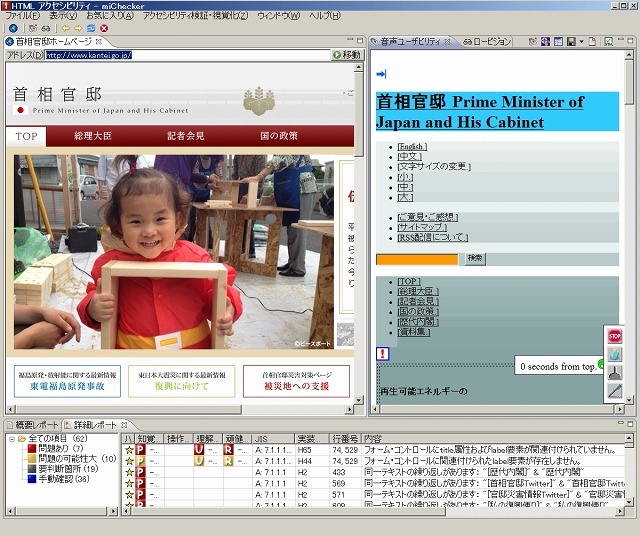The height and width of the screenshot is (536, 640).
Task: Click the 総理大臣 navigation tab on the webpage
Action: (93, 136)
